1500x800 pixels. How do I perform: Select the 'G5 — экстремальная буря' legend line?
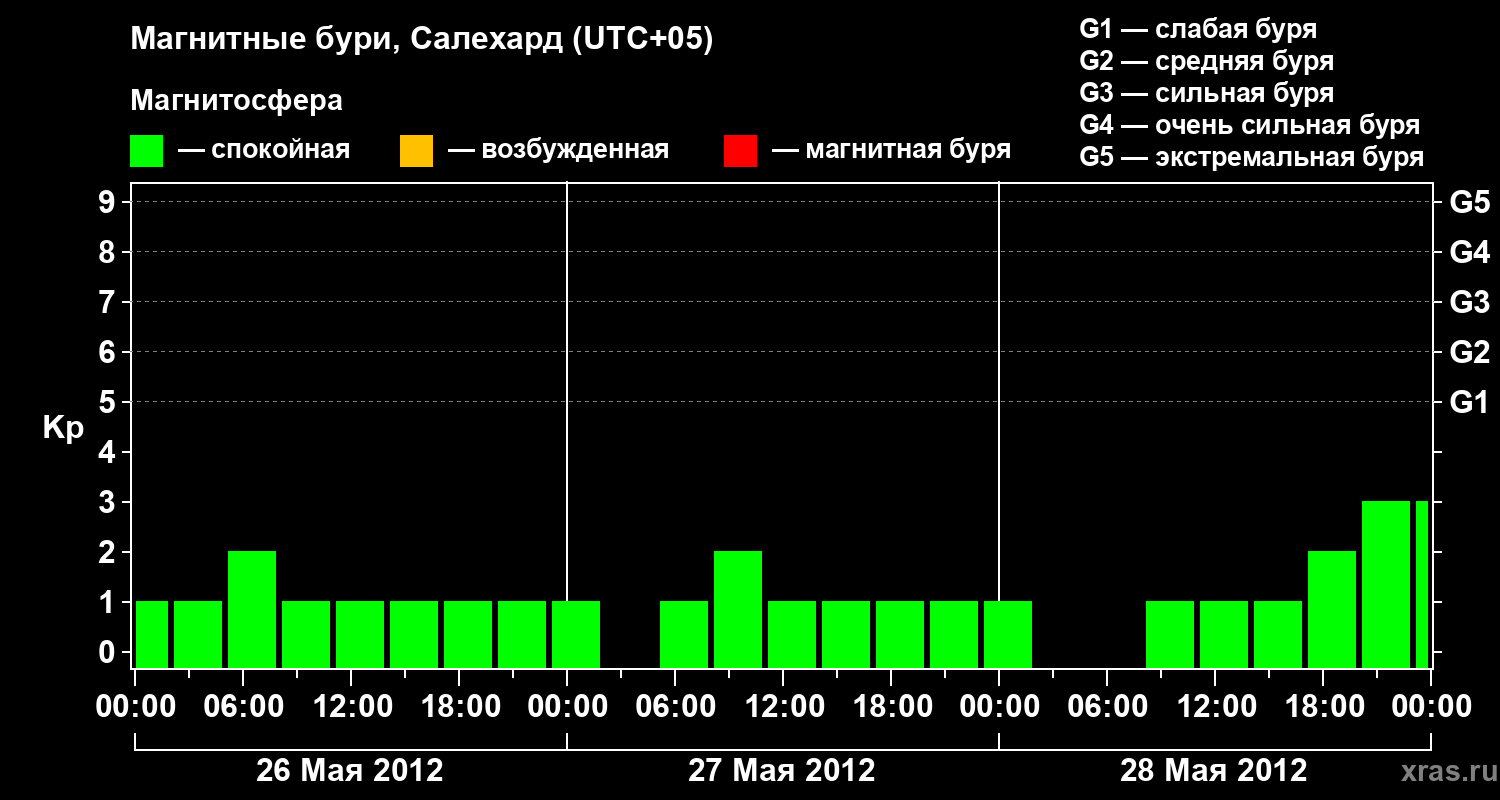pos(1251,157)
